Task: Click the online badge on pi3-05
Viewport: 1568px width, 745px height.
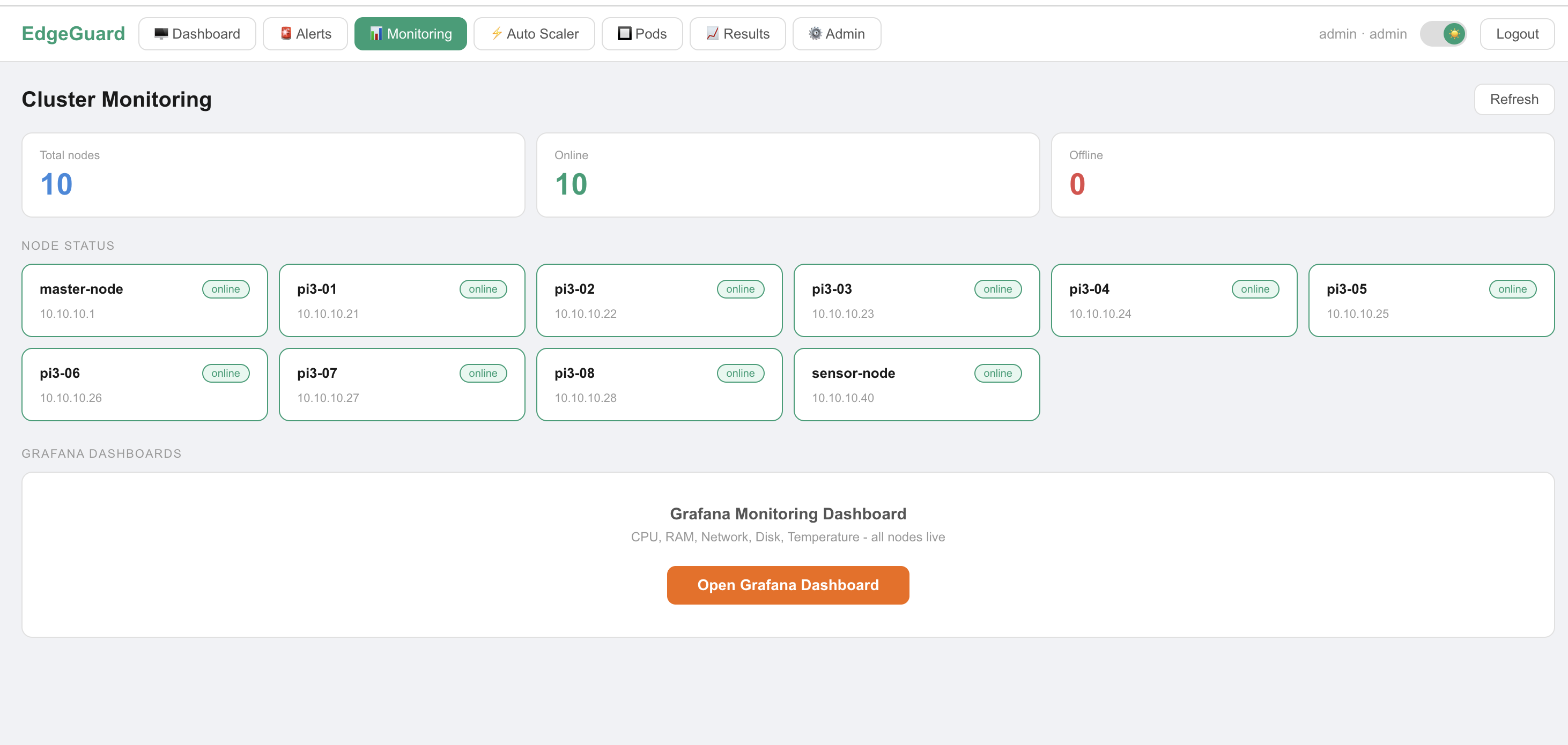Action: 1513,289
